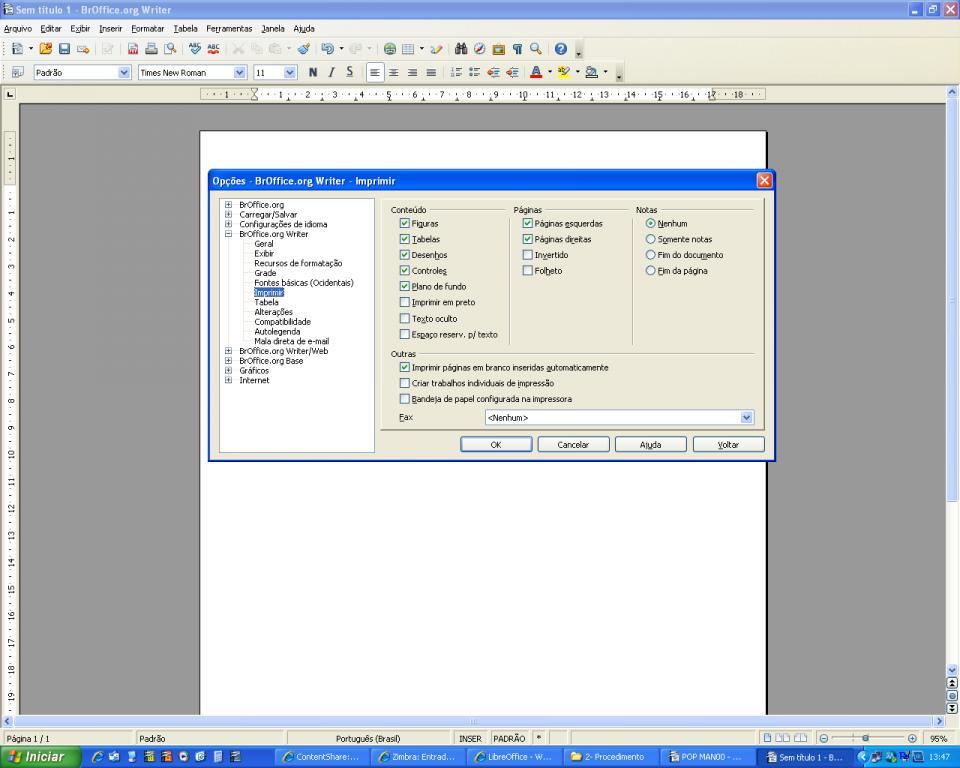Expand the BrOffice.org Base node
This screenshot has width=960, height=768.
coord(228,361)
